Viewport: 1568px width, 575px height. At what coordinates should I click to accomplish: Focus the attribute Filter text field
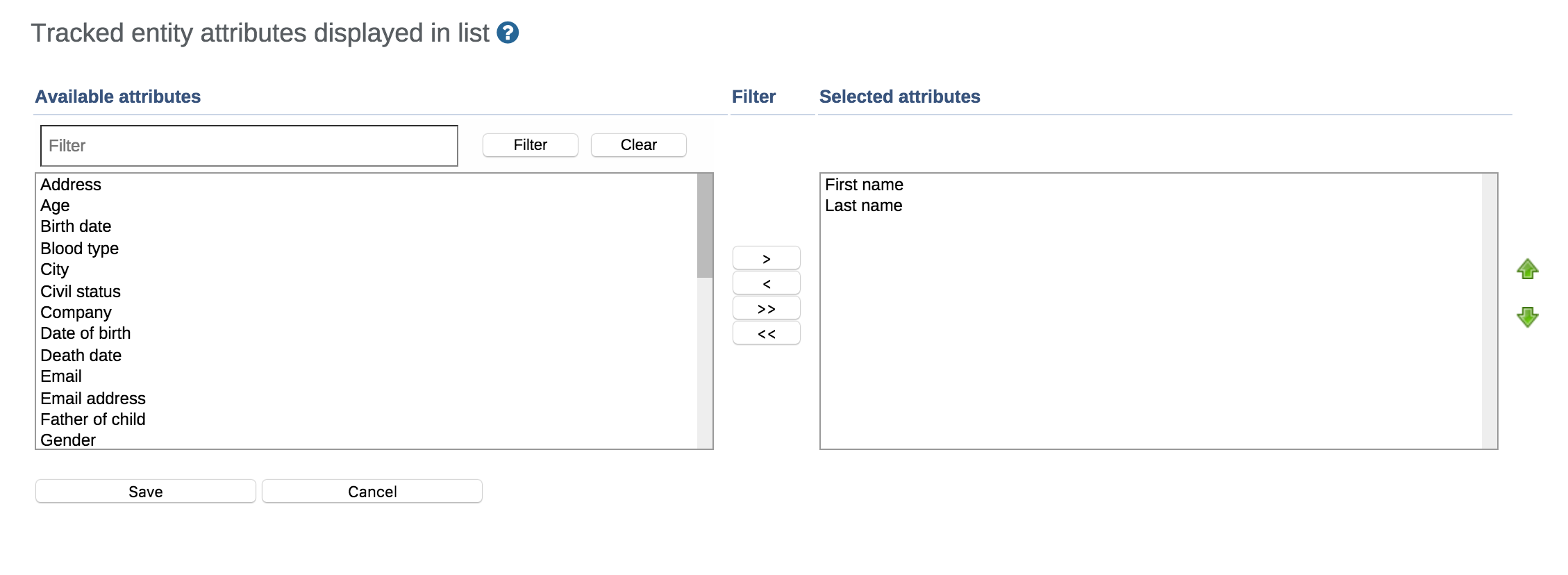249,146
